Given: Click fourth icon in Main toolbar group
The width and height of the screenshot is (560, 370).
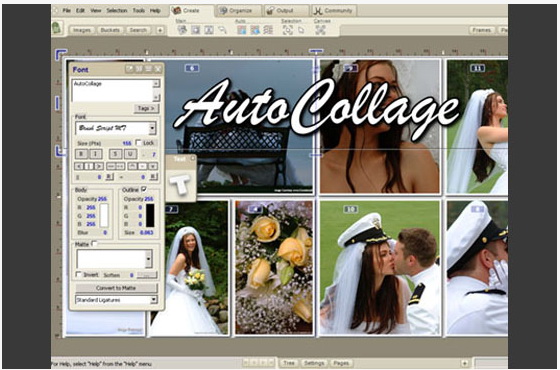Looking at the screenshot, I should click(222, 30).
